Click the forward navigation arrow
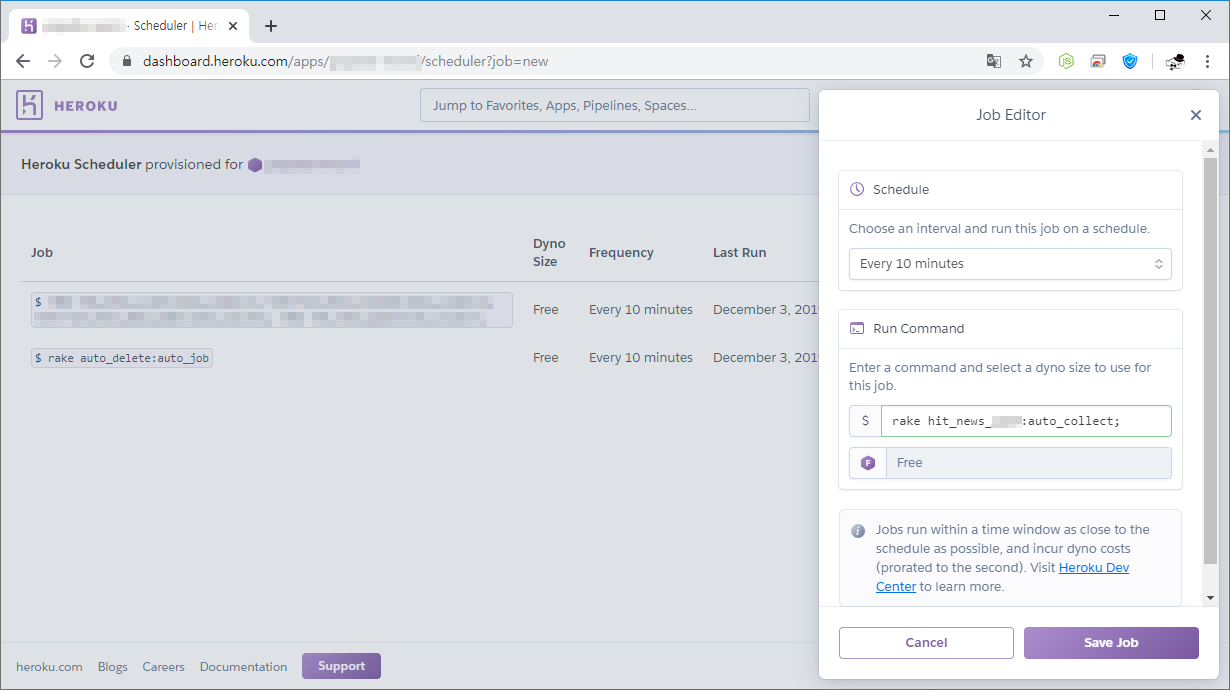 click(55, 61)
